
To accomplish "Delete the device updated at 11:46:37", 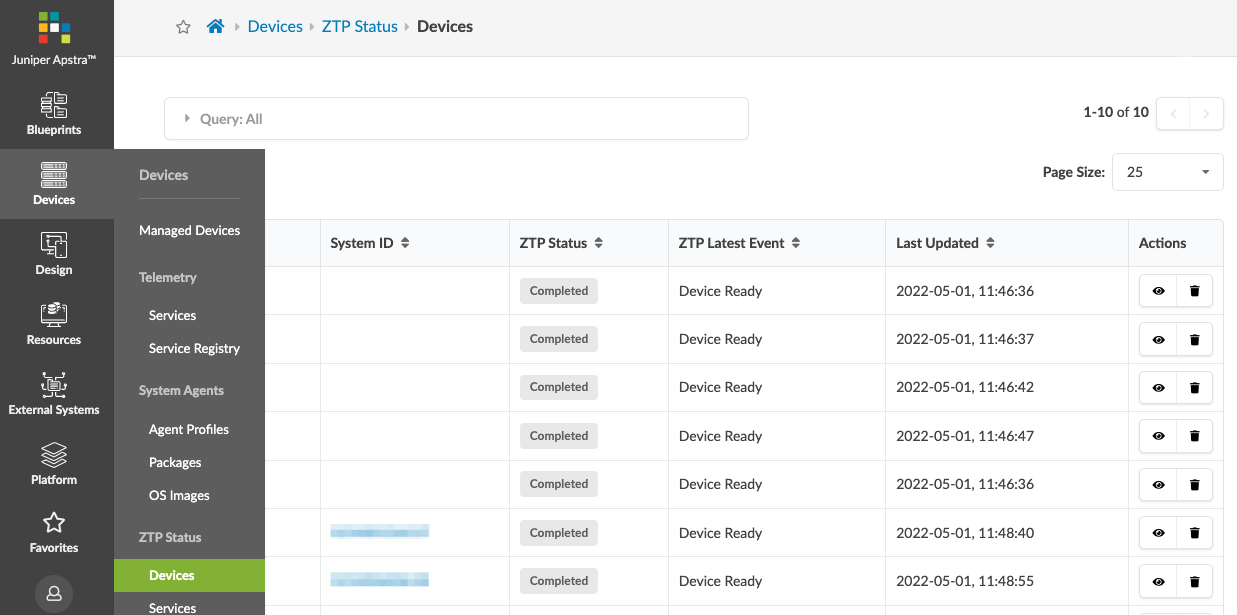I will [x=1194, y=339].
